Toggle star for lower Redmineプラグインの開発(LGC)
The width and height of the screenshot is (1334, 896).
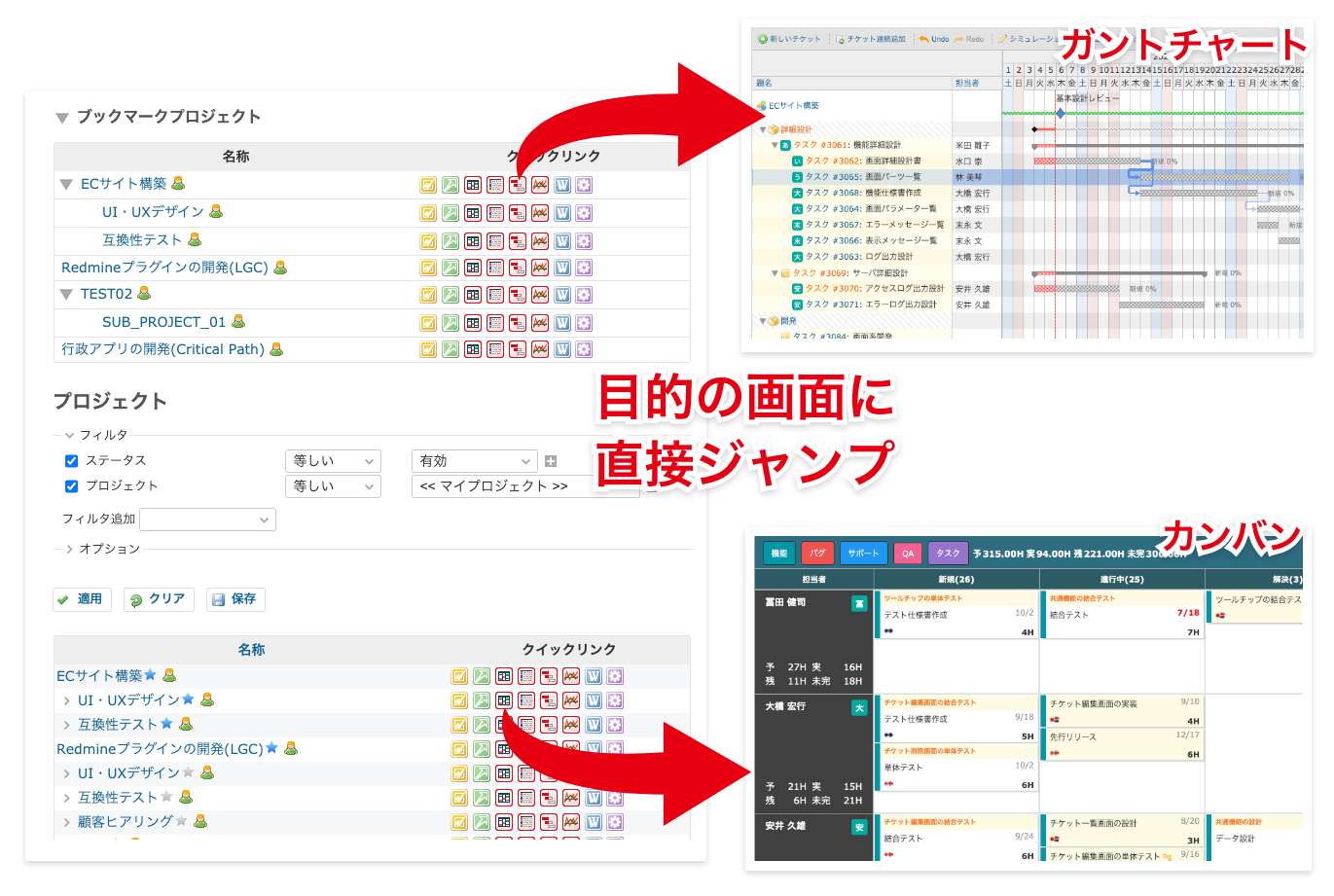click(x=271, y=748)
